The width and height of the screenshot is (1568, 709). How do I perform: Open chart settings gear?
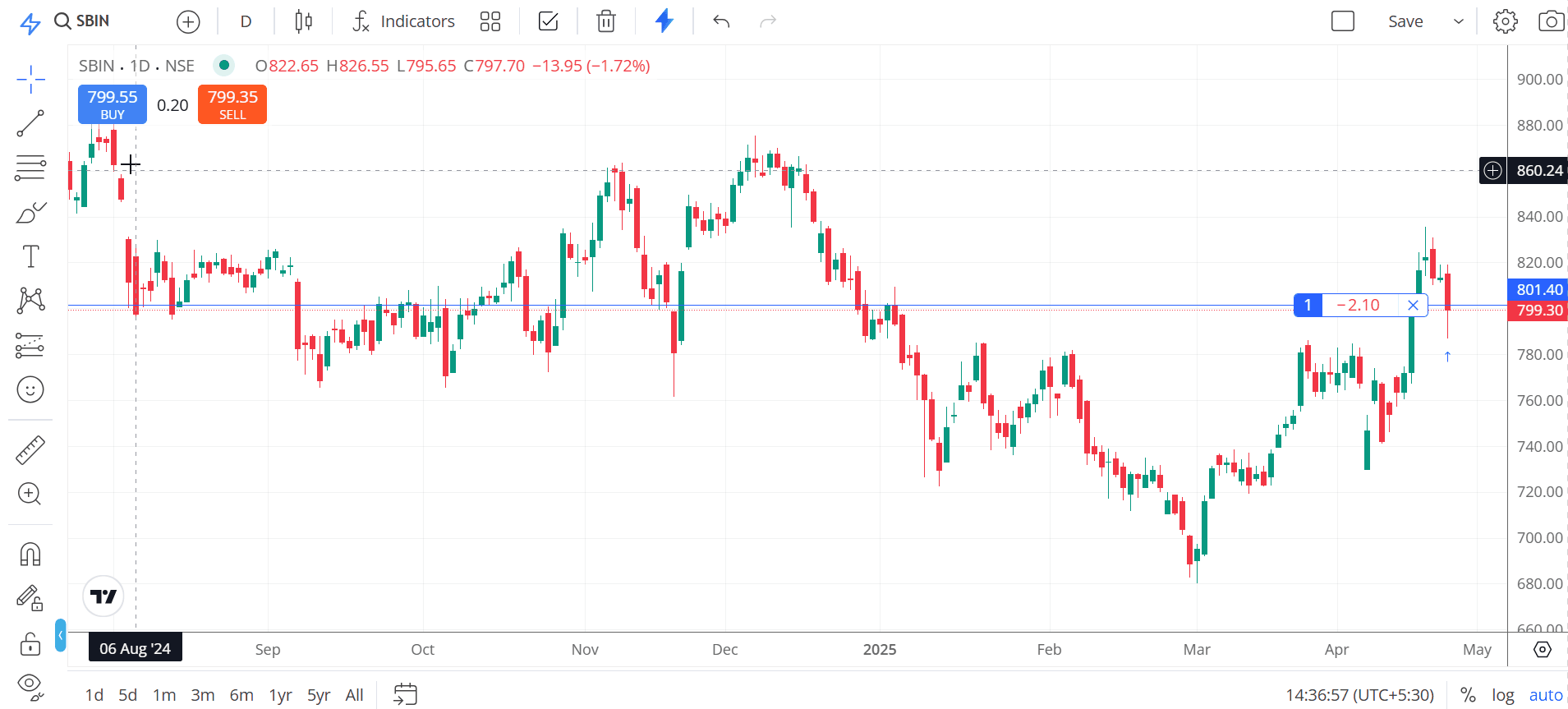1506,21
